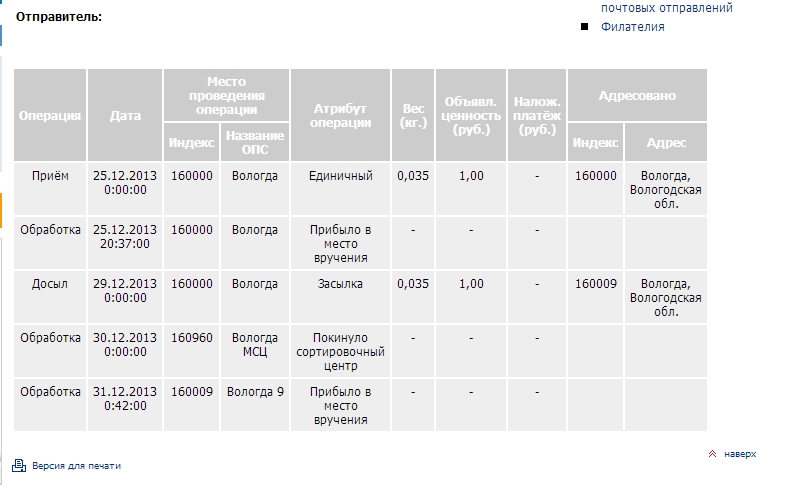Select the Досыл operation cell
The width and height of the screenshot is (787, 485).
coord(50,284)
